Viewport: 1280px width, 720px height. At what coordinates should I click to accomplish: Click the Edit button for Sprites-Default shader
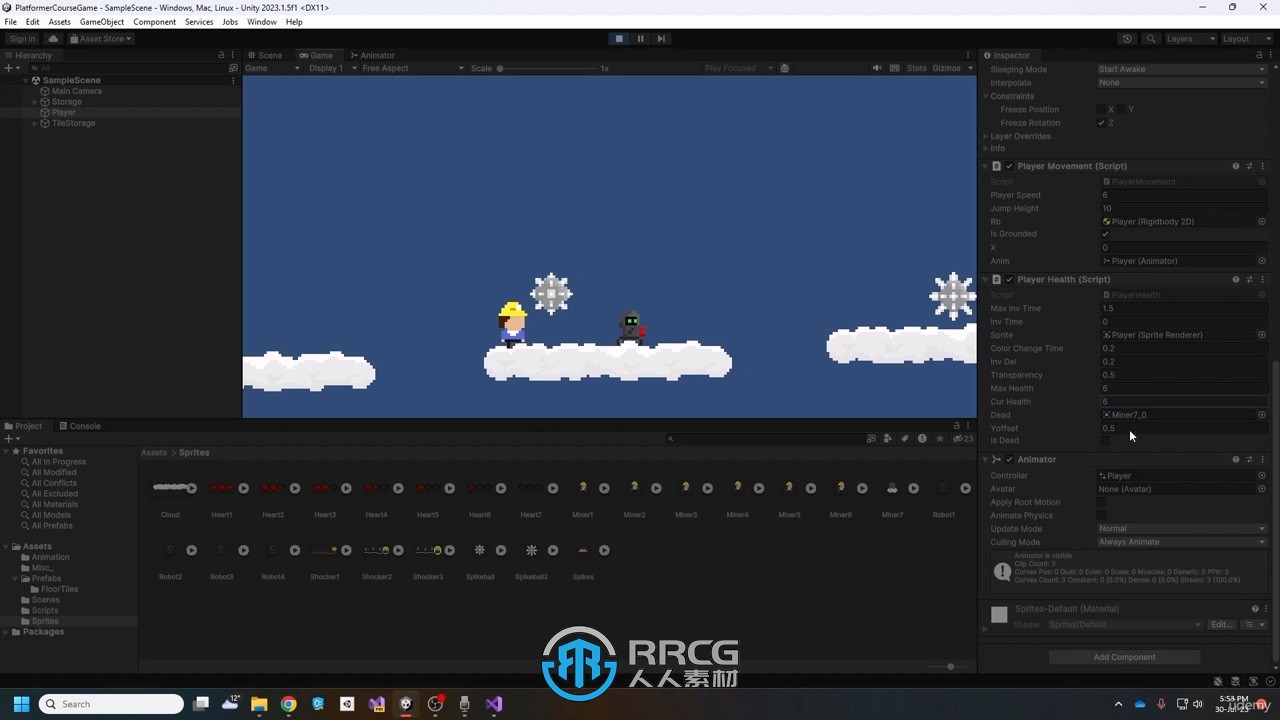click(x=1221, y=624)
